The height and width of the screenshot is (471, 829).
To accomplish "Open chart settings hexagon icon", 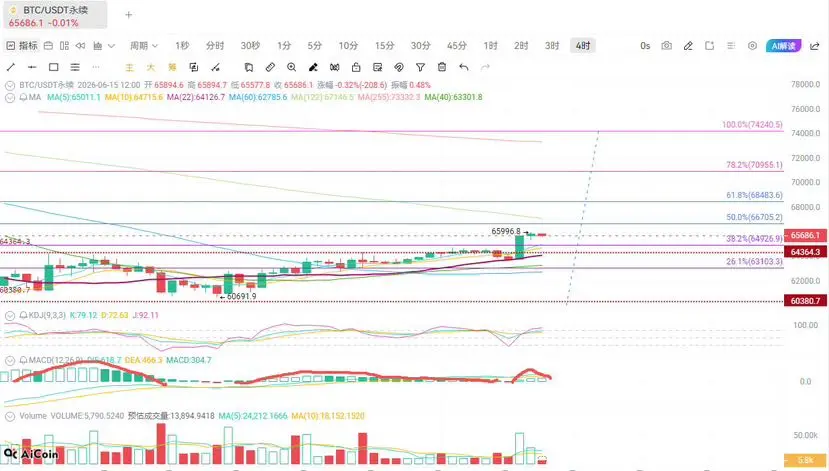I will 752,46.
